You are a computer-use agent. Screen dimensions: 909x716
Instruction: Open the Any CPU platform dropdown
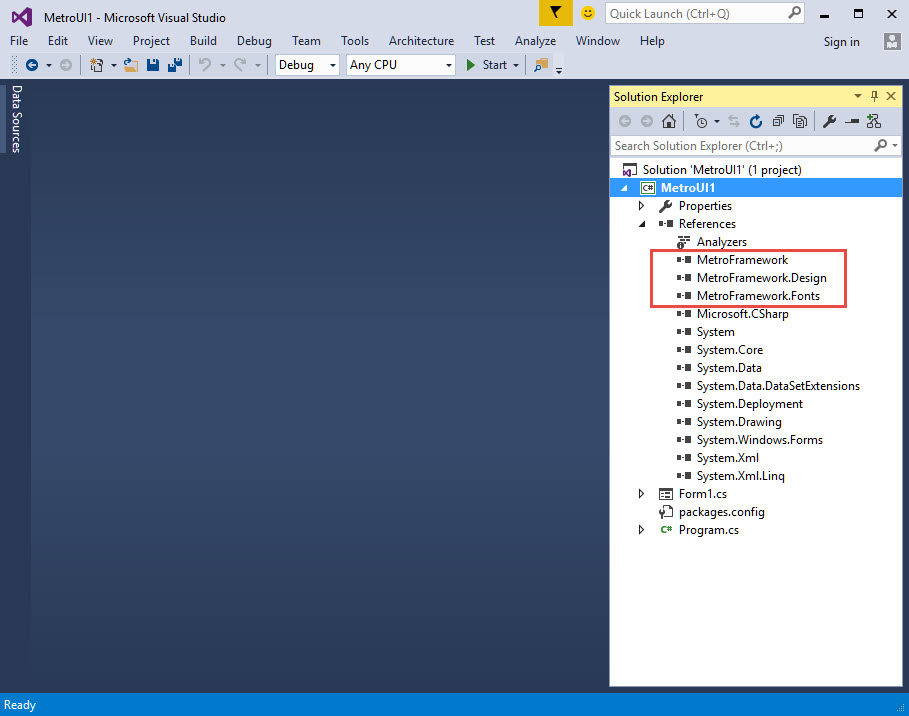point(400,65)
